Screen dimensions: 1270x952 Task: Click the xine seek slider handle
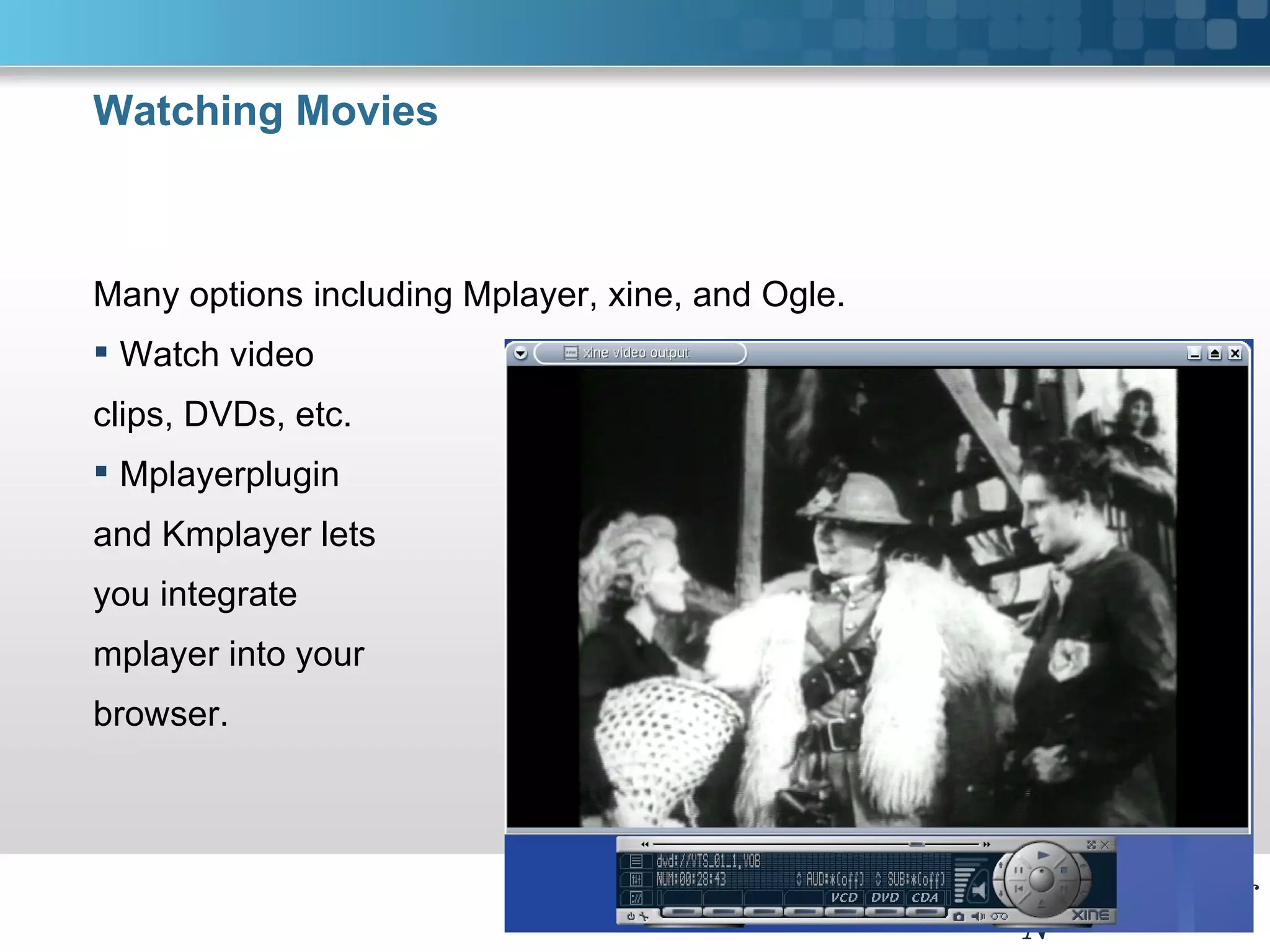coord(917,844)
